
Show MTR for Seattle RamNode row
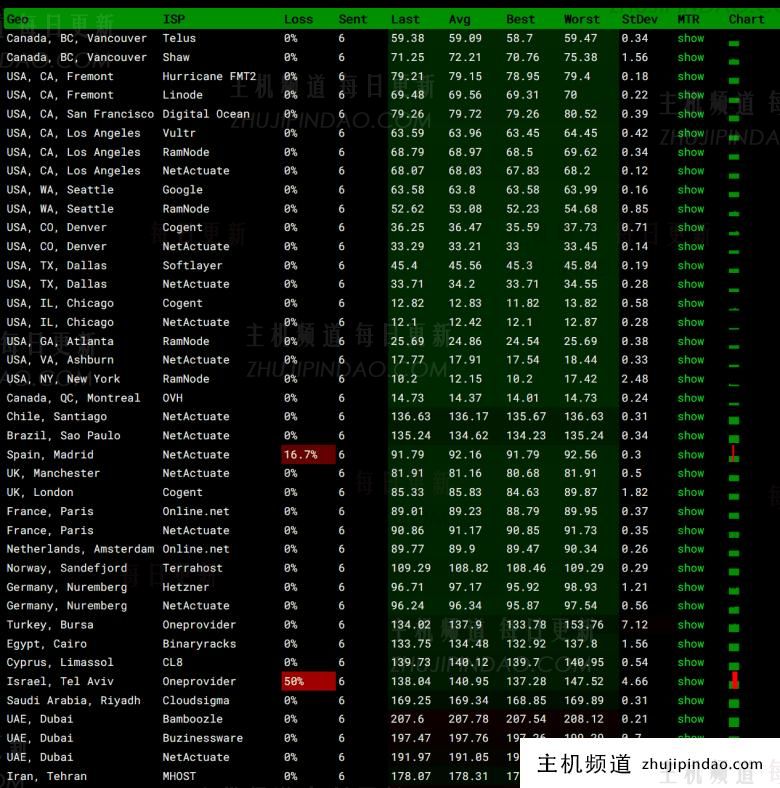coord(691,209)
